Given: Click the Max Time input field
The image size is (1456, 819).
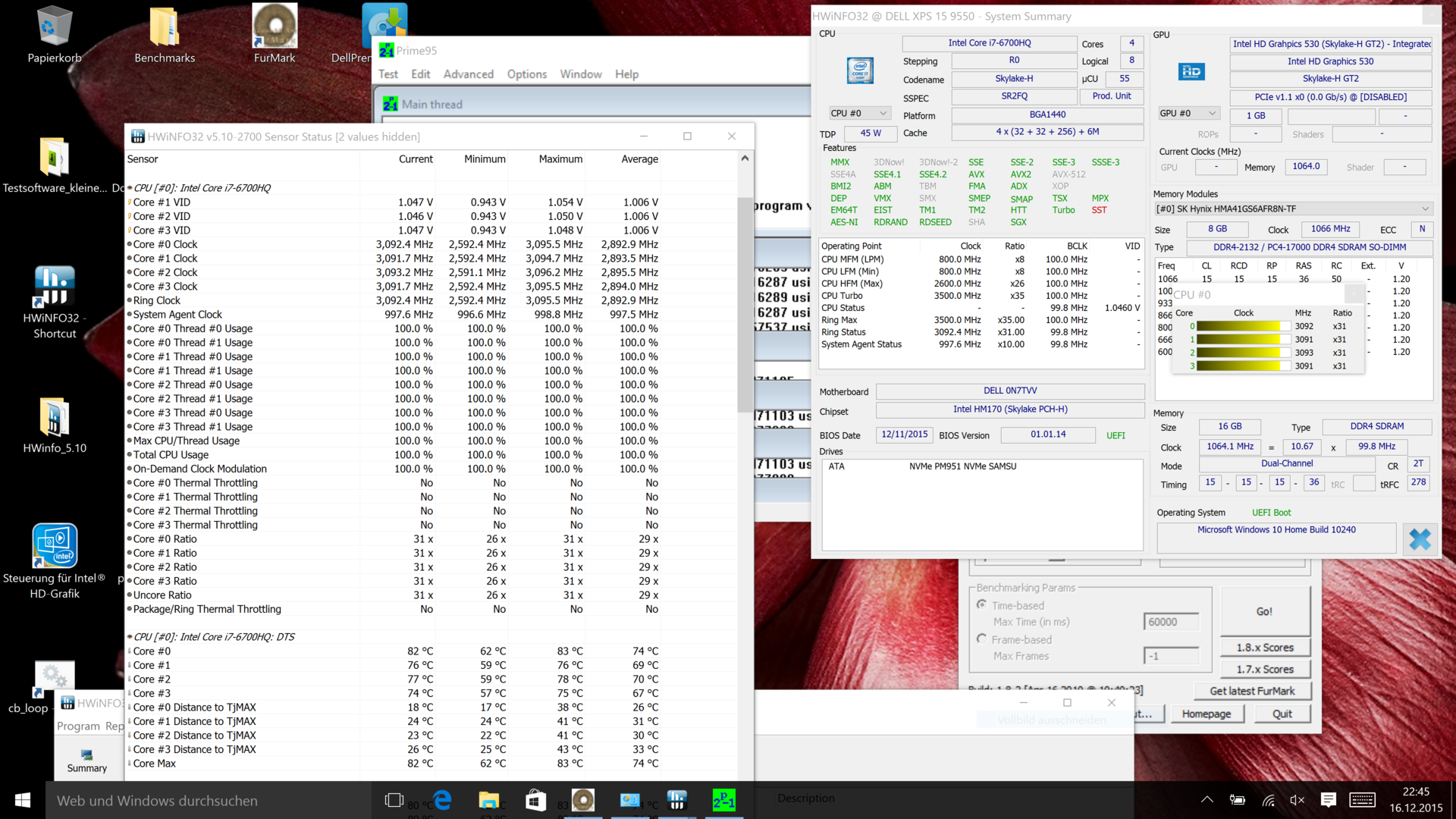Looking at the screenshot, I should pyautogui.click(x=1171, y=622).
